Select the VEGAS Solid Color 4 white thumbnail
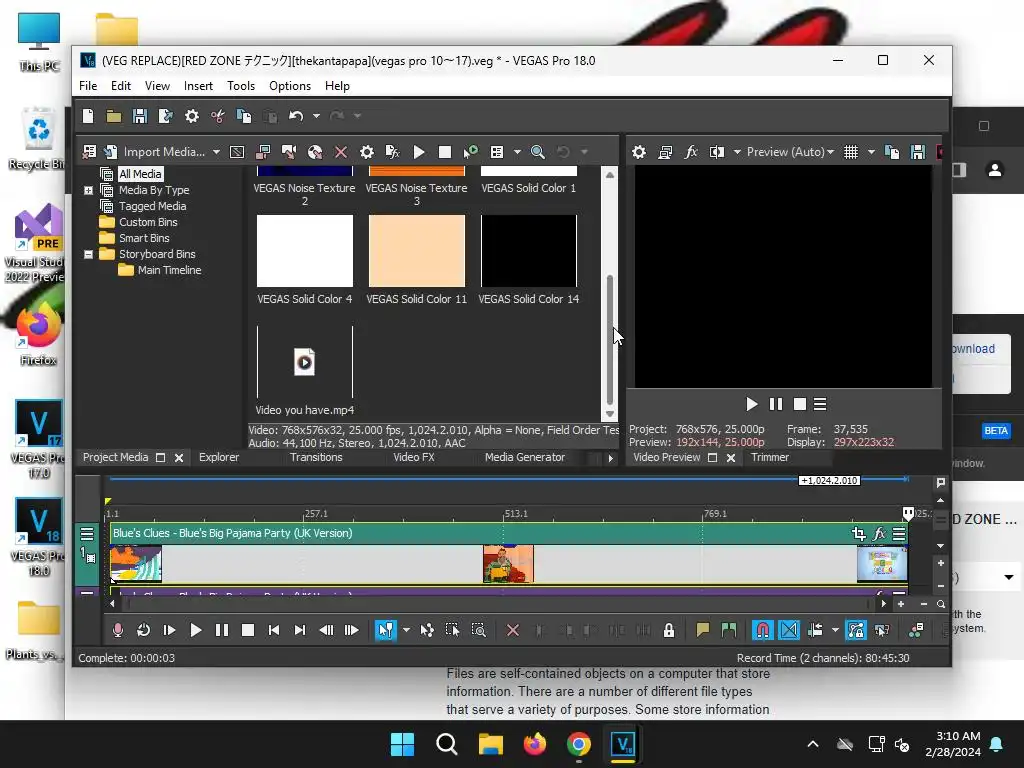This screenshot has height=768, width=1024. pos(305,251)
